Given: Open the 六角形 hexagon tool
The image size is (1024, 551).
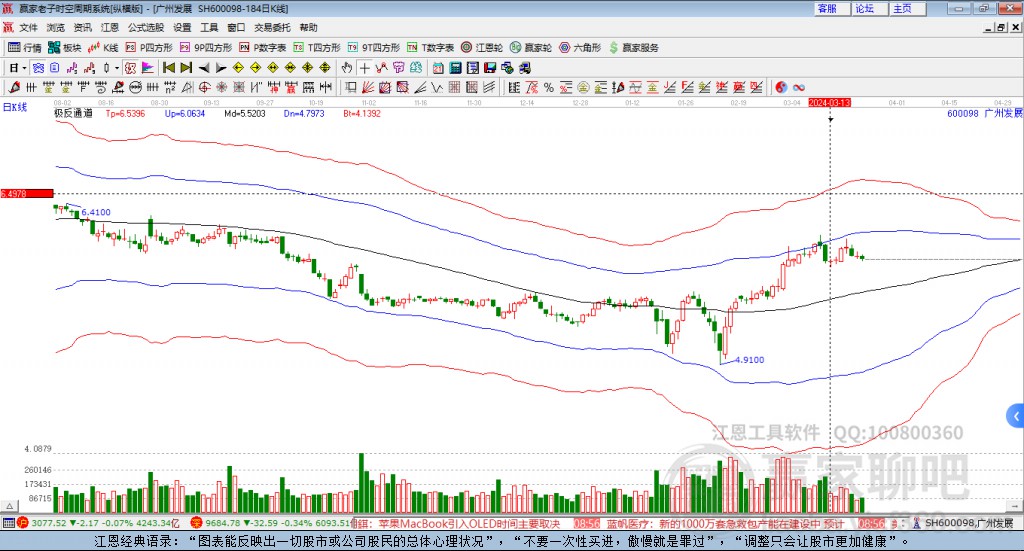Looking at the screenshot, I should (580, 48).
